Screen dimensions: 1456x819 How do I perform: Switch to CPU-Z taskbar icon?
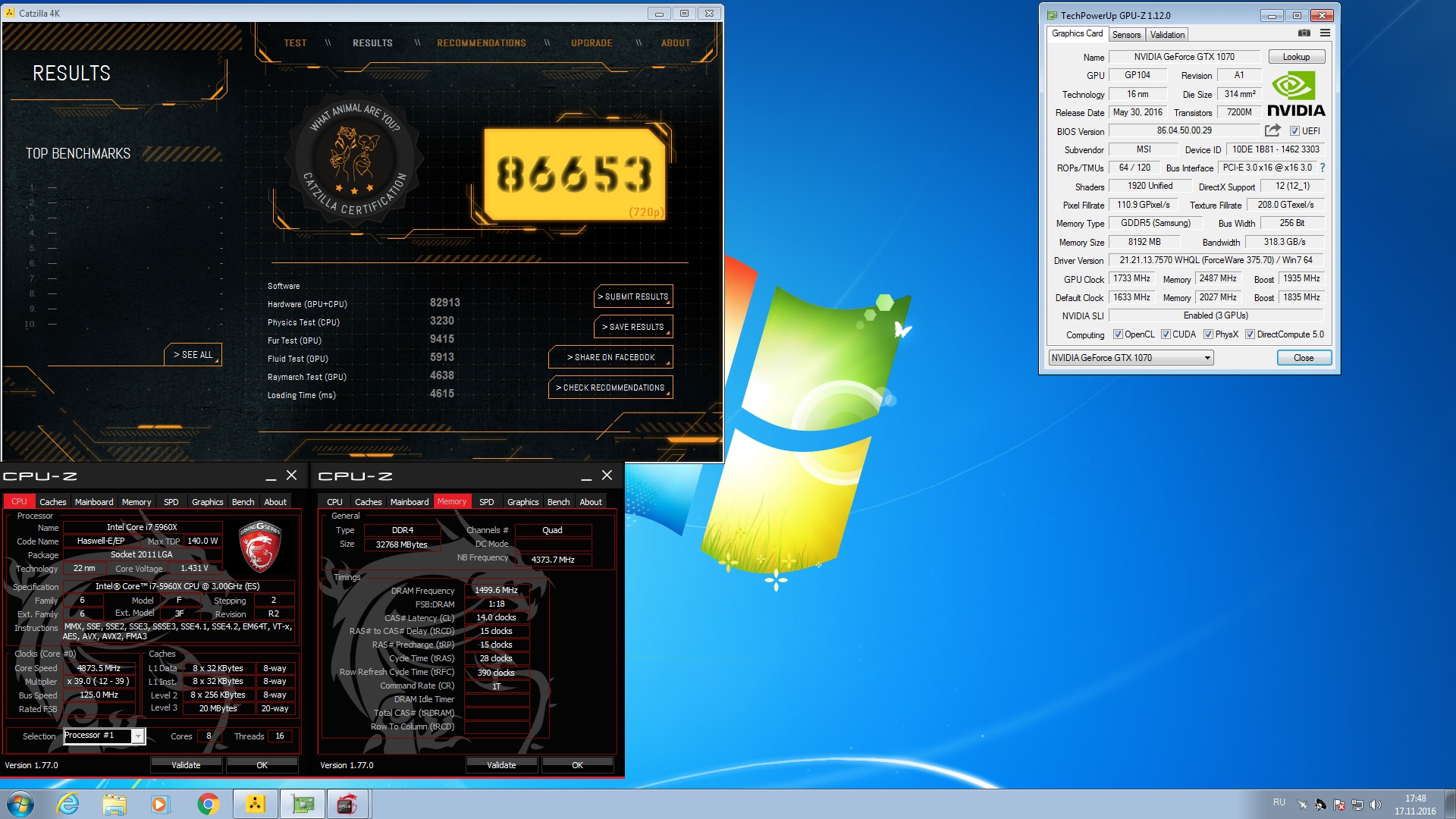(347, 804)
